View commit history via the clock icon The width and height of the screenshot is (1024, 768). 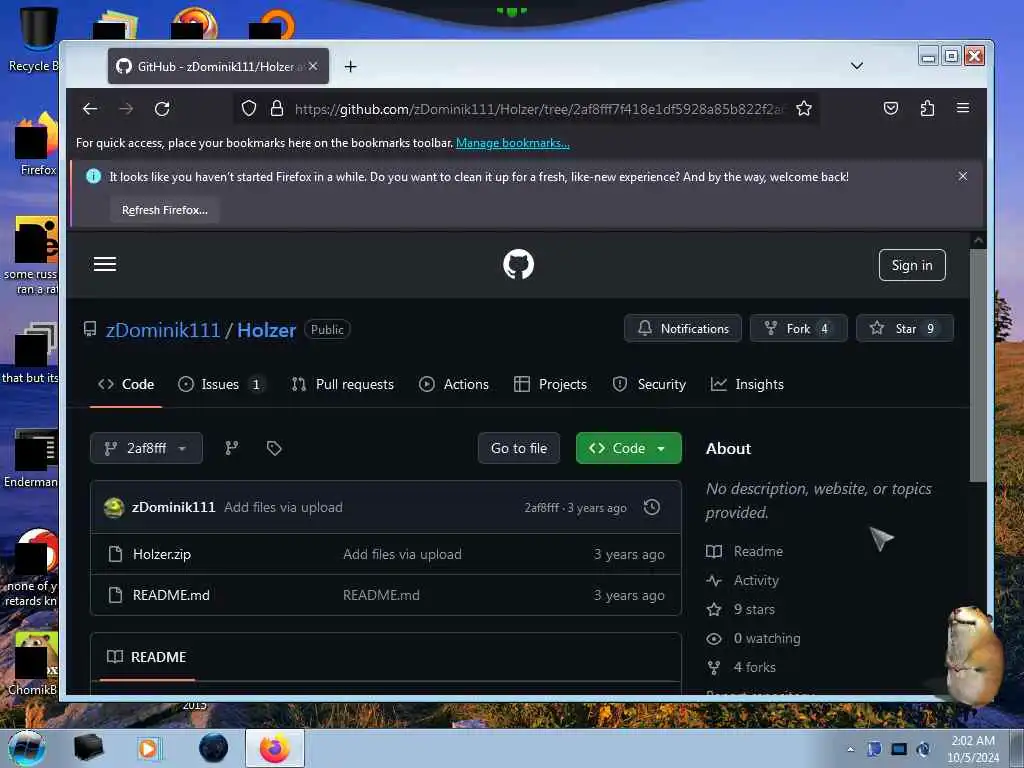click(x=652, y=507)
